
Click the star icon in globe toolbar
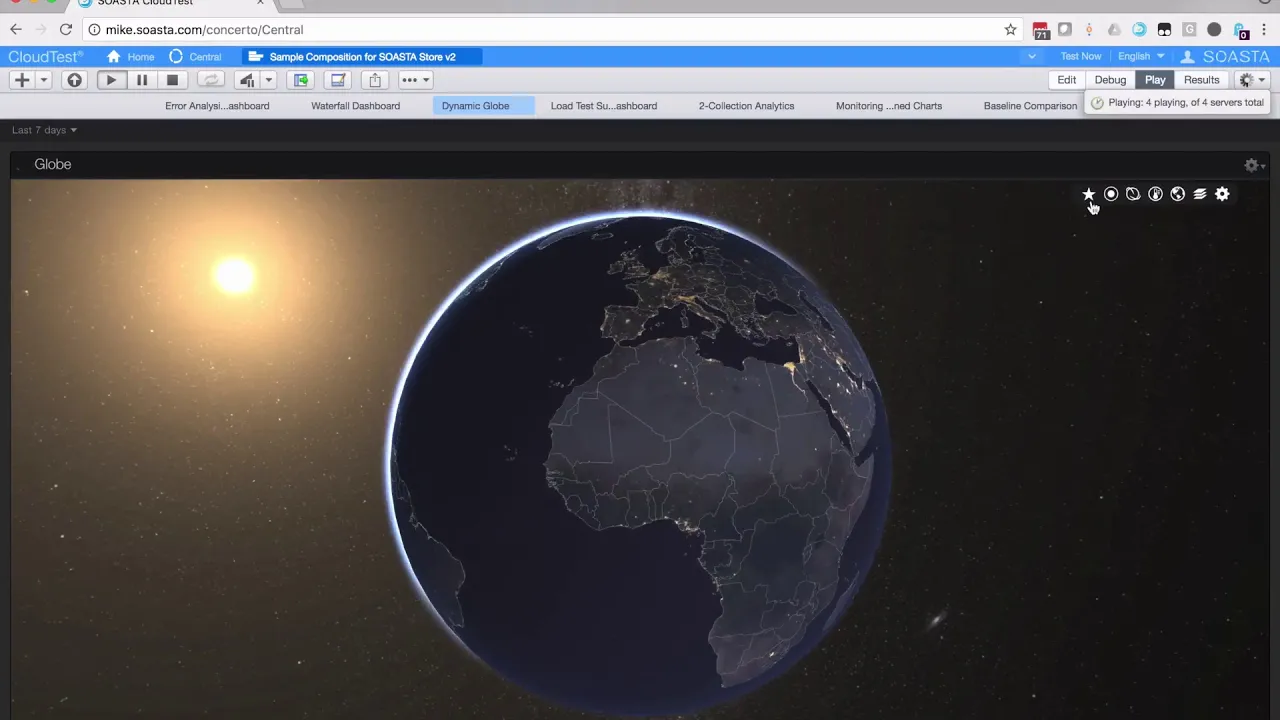[1088, 194]
